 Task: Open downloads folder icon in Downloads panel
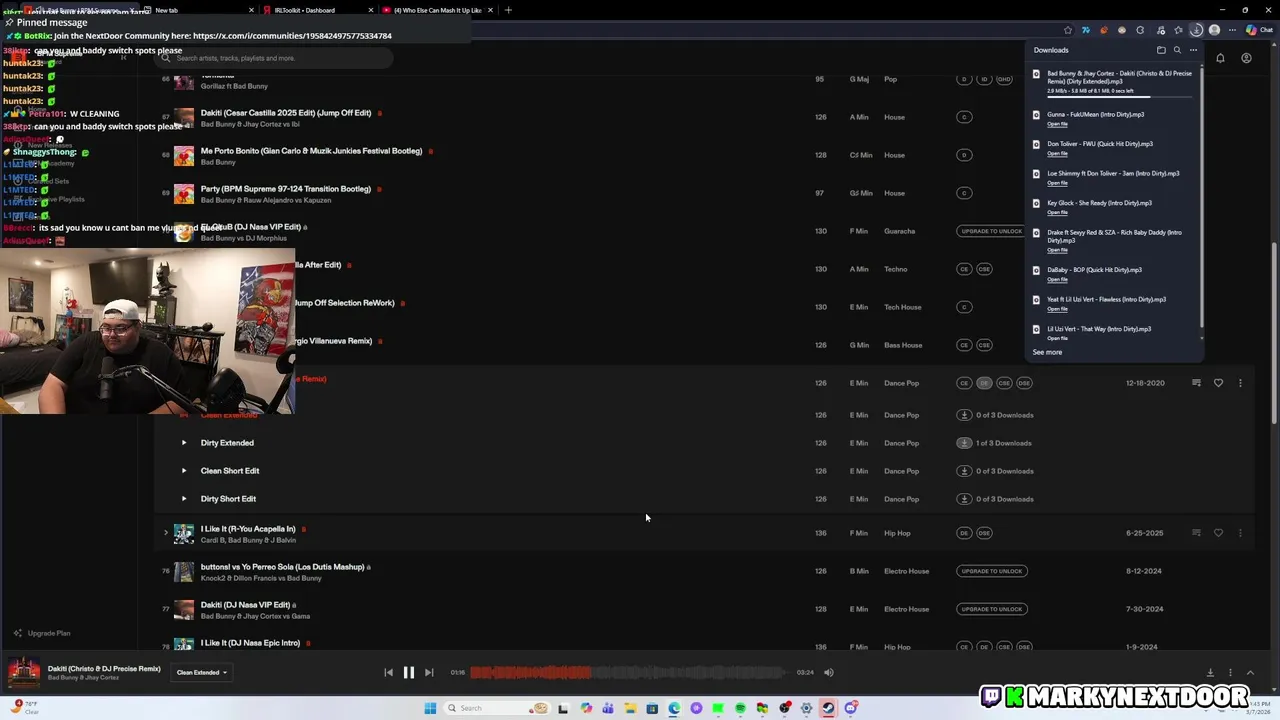pos(1161,50)
